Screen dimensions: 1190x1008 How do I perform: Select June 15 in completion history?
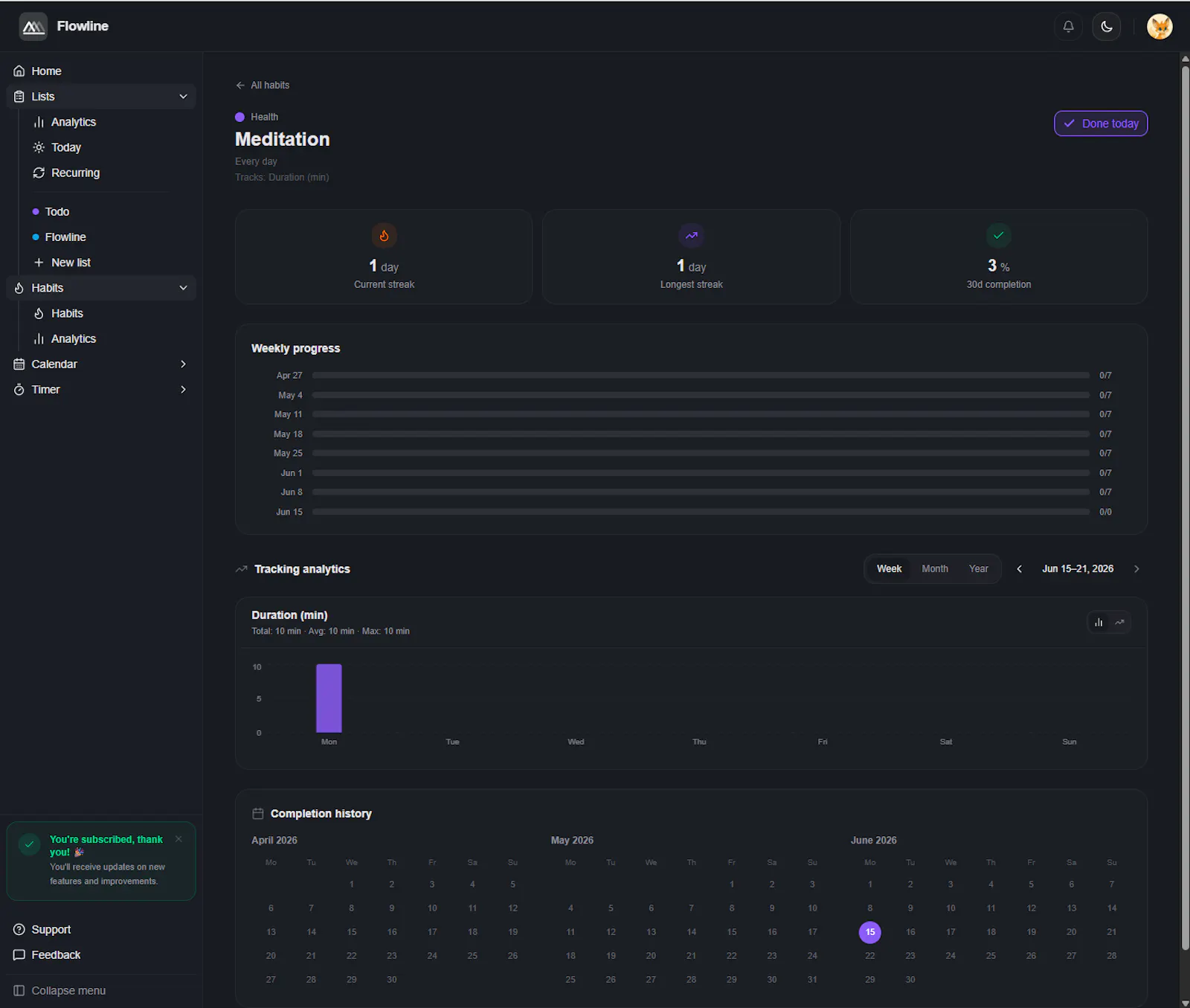(870, 932)
